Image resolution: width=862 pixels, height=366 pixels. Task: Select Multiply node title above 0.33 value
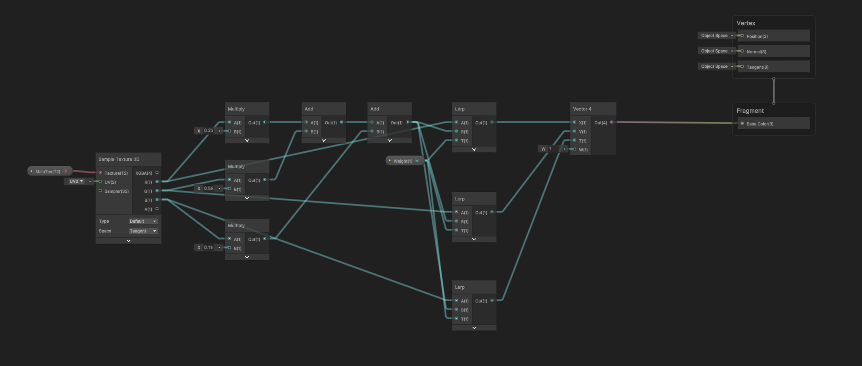pos(236,109)
